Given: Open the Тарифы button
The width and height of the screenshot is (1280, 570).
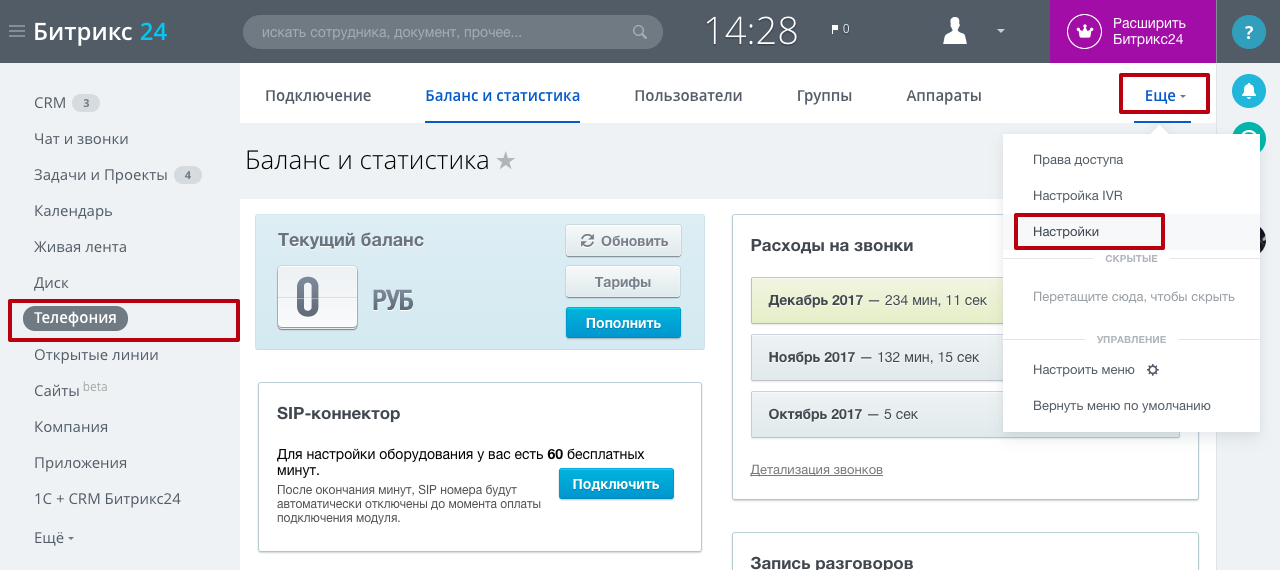Looking at the screenshot, I should click(x=624, y=282).
